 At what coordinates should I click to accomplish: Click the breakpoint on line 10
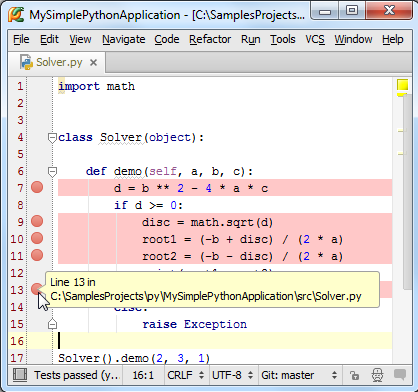click(x=37, y=238)
